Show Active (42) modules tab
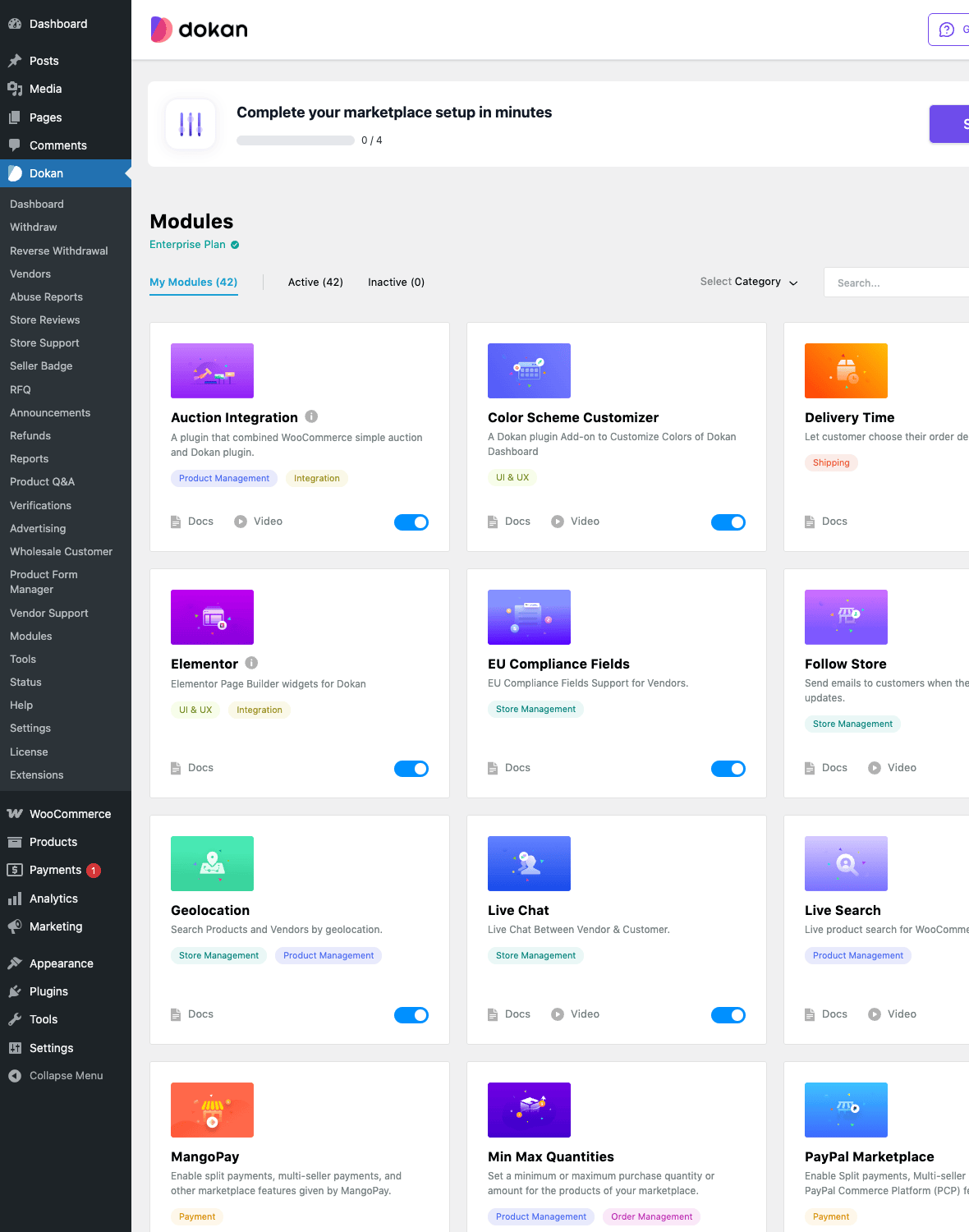 pos(315,283)
